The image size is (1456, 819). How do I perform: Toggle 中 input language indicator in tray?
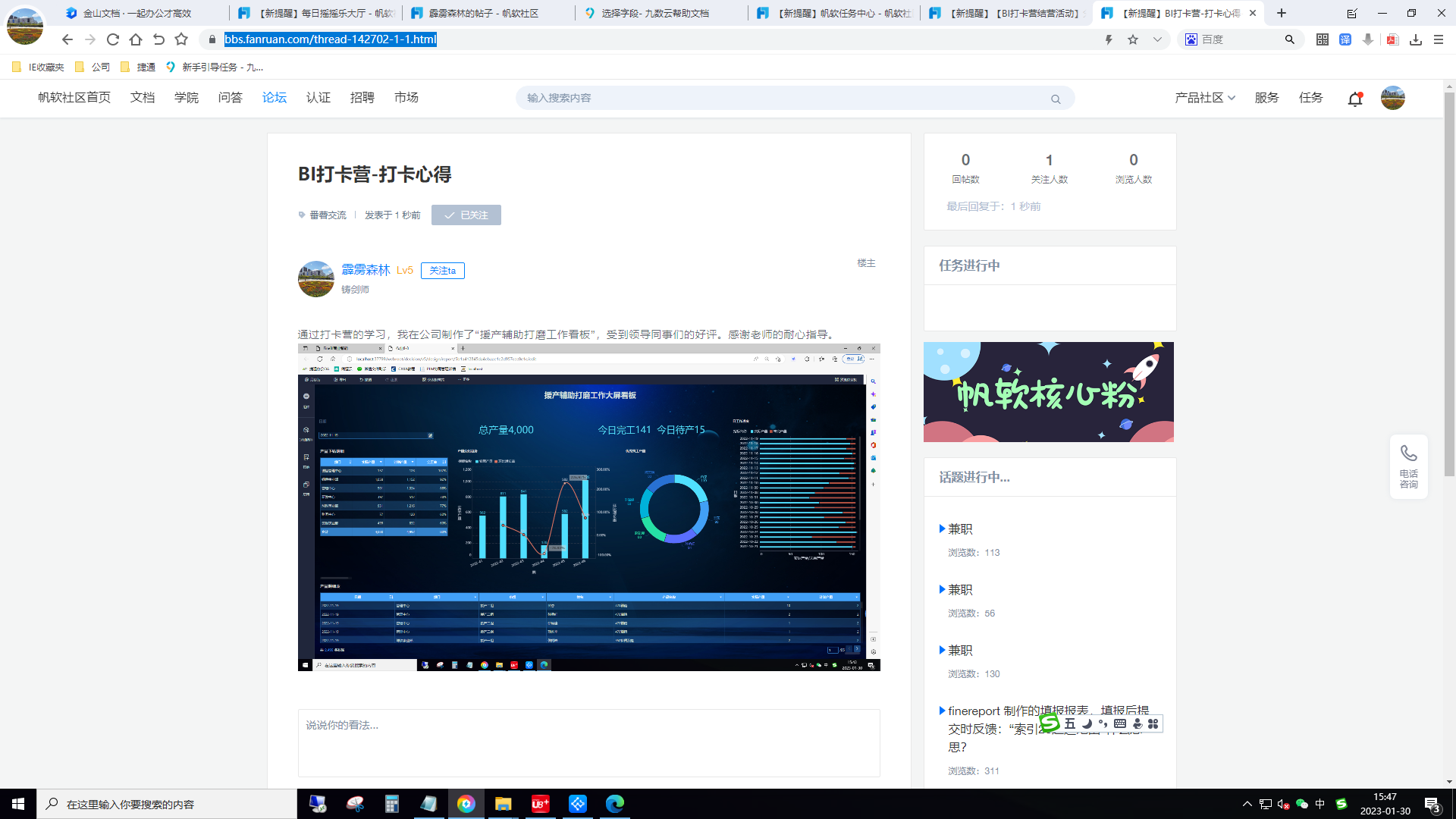coord(1320,804)
